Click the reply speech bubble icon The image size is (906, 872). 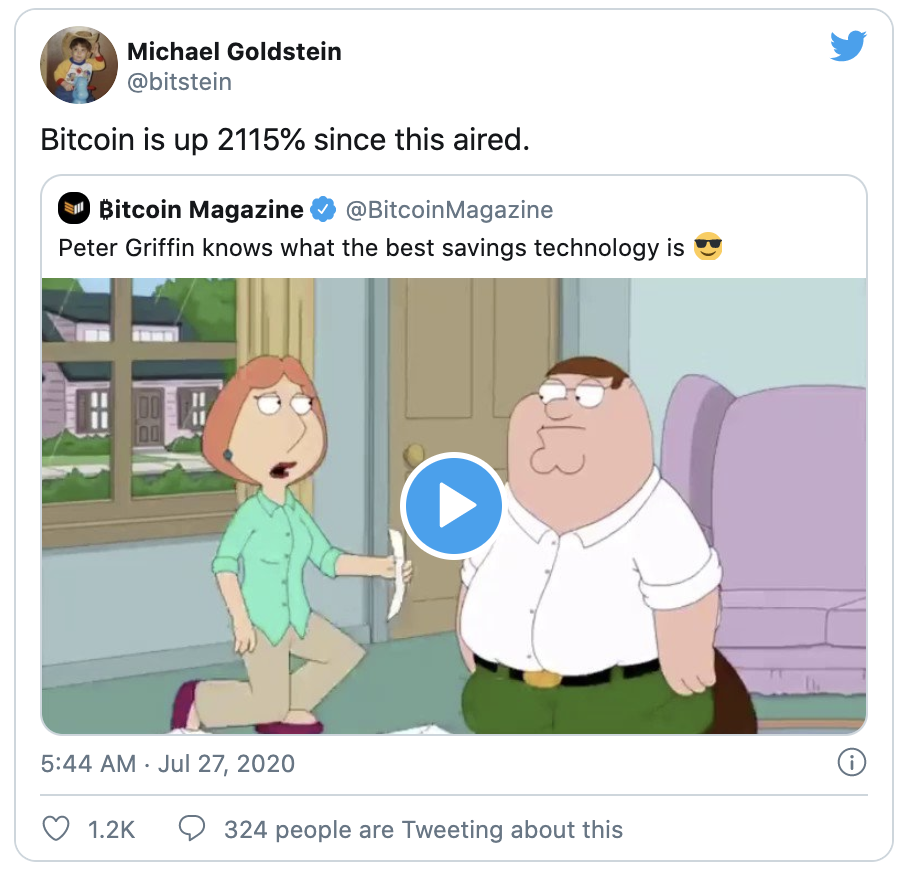192,829
